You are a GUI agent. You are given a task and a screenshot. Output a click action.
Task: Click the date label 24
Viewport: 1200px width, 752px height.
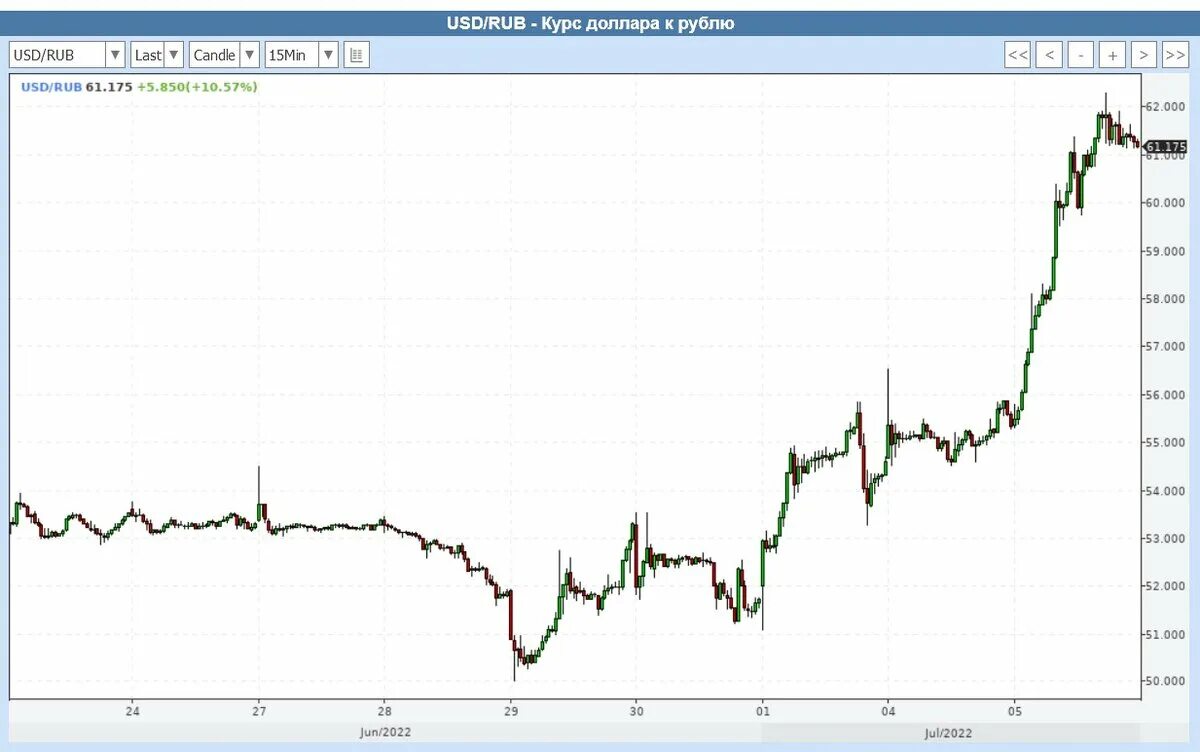(132, 713)
